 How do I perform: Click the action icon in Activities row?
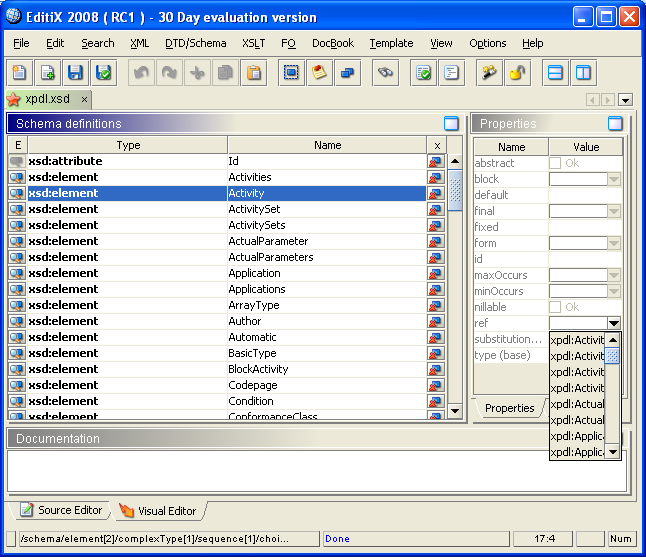point(435,177)
